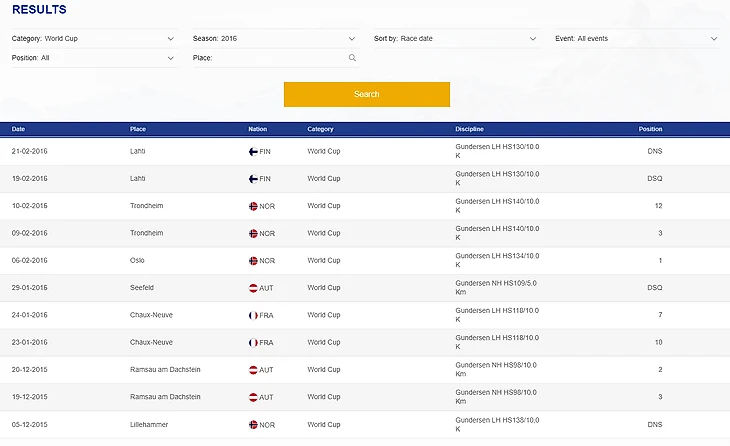730x446 pixels.
Task: Click Austria flag in Seefeld row
Action: 253,288
